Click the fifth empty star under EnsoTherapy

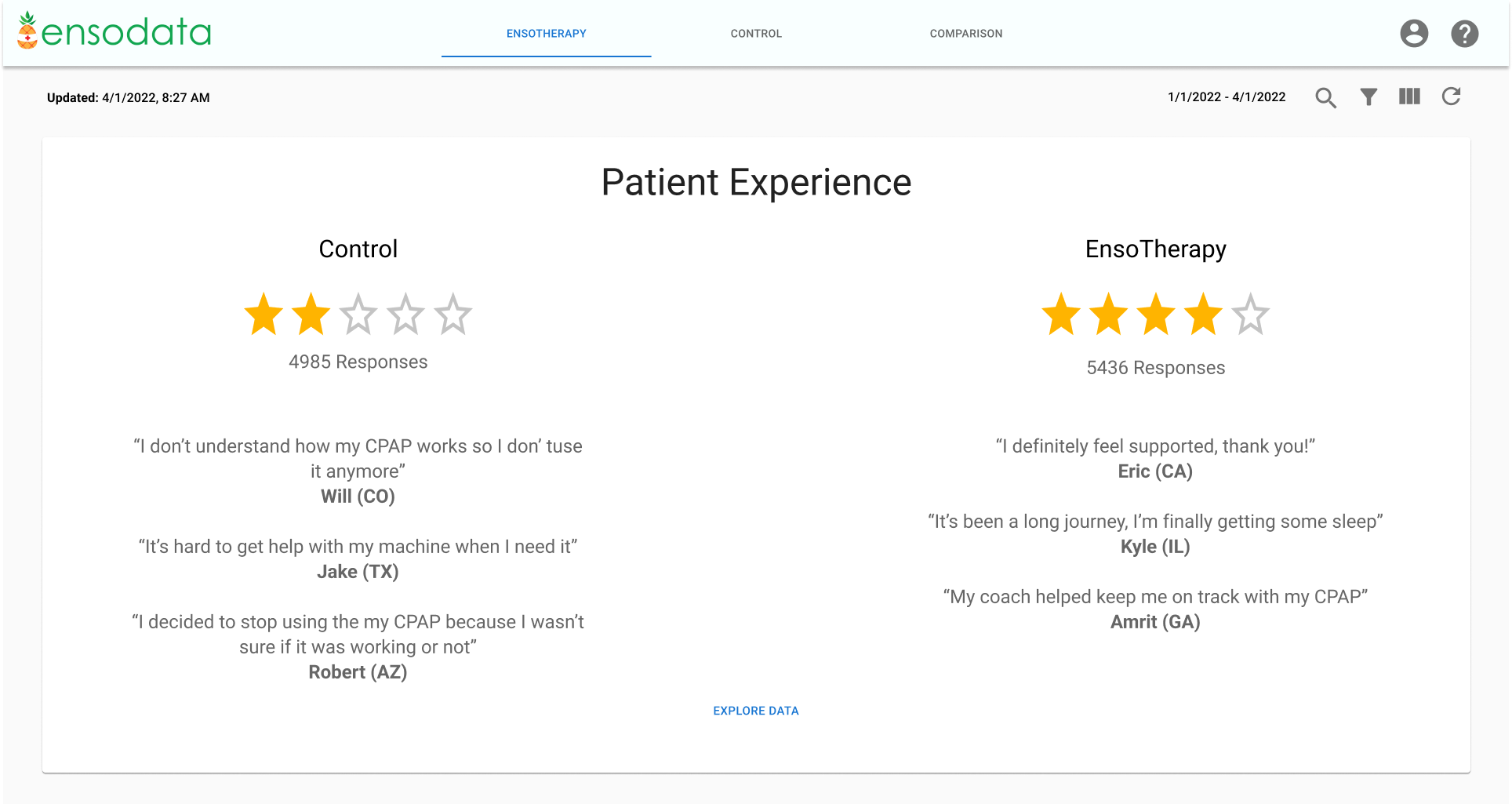coord(1250,315)
